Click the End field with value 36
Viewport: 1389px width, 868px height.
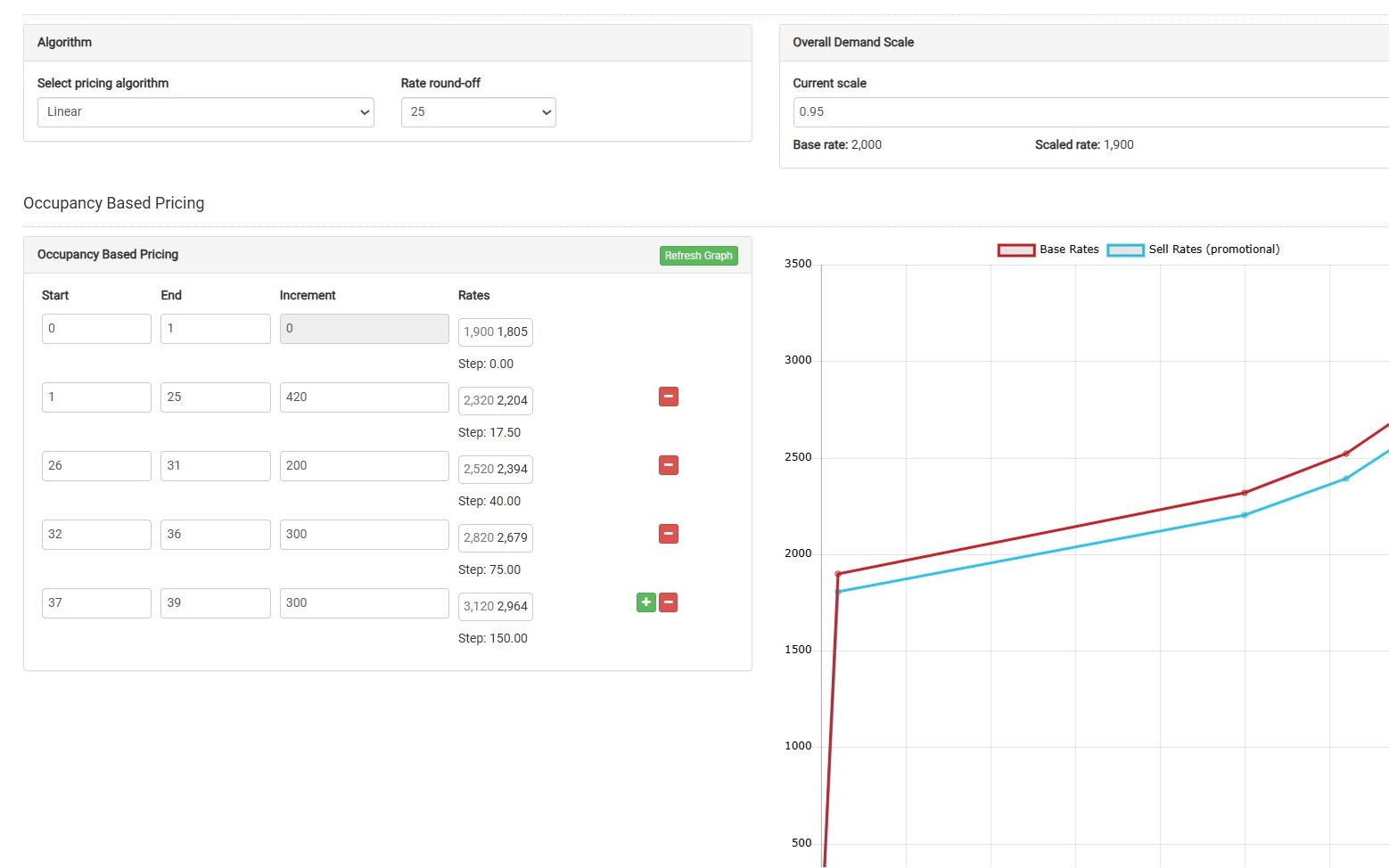coord(215,535)
